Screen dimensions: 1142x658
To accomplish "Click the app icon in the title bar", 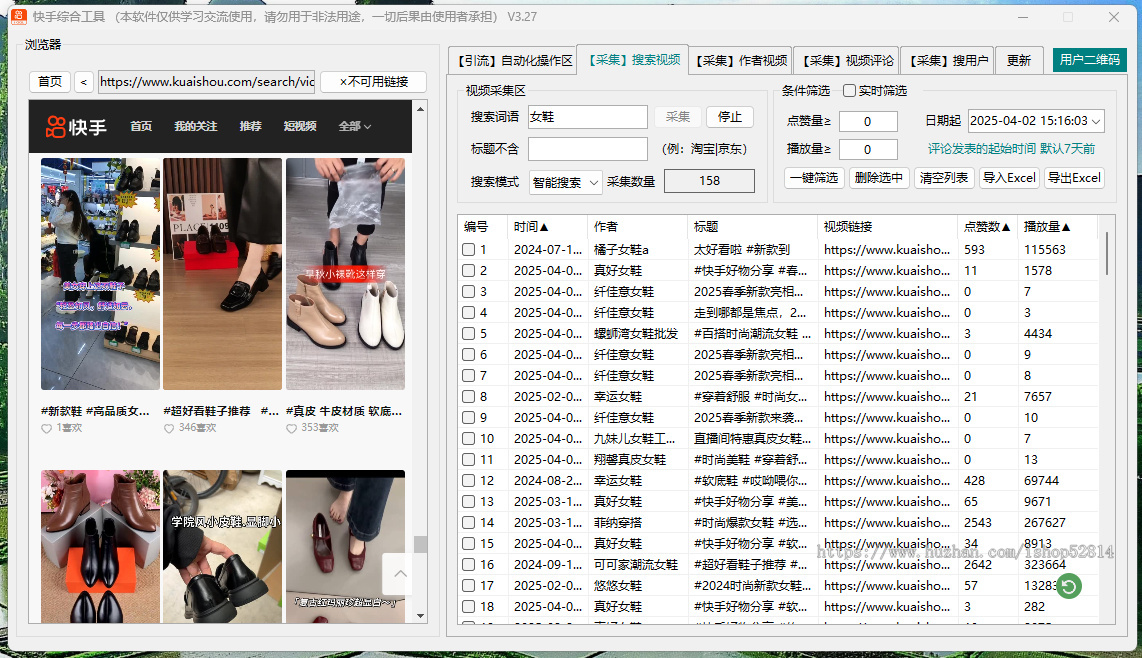I will [18, 16].
